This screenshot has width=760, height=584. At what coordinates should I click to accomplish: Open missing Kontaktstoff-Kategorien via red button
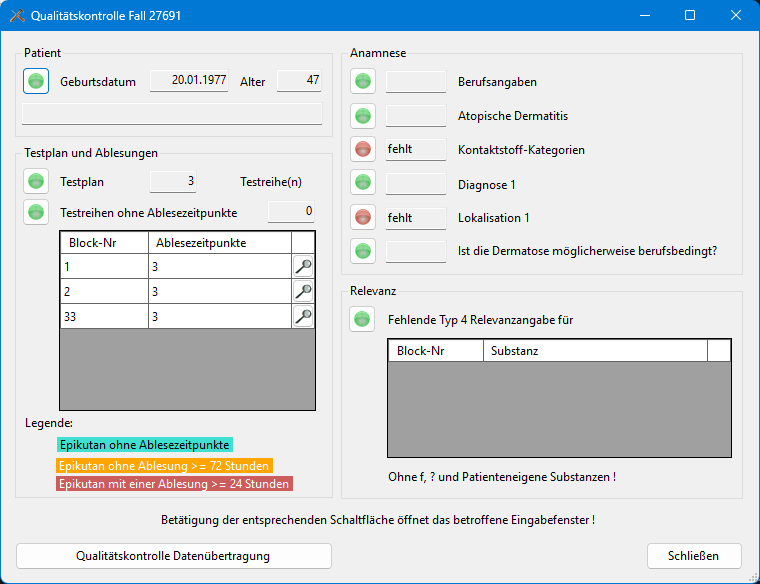pyautogui.click(x=363, y=150)
